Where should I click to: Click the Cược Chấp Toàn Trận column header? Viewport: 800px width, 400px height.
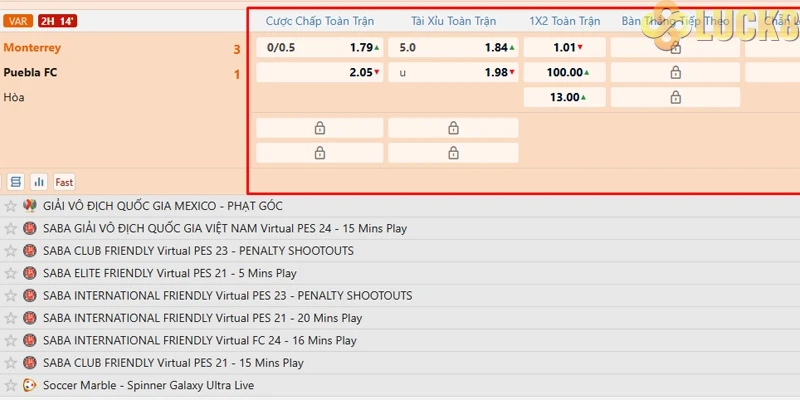point(320,21)
